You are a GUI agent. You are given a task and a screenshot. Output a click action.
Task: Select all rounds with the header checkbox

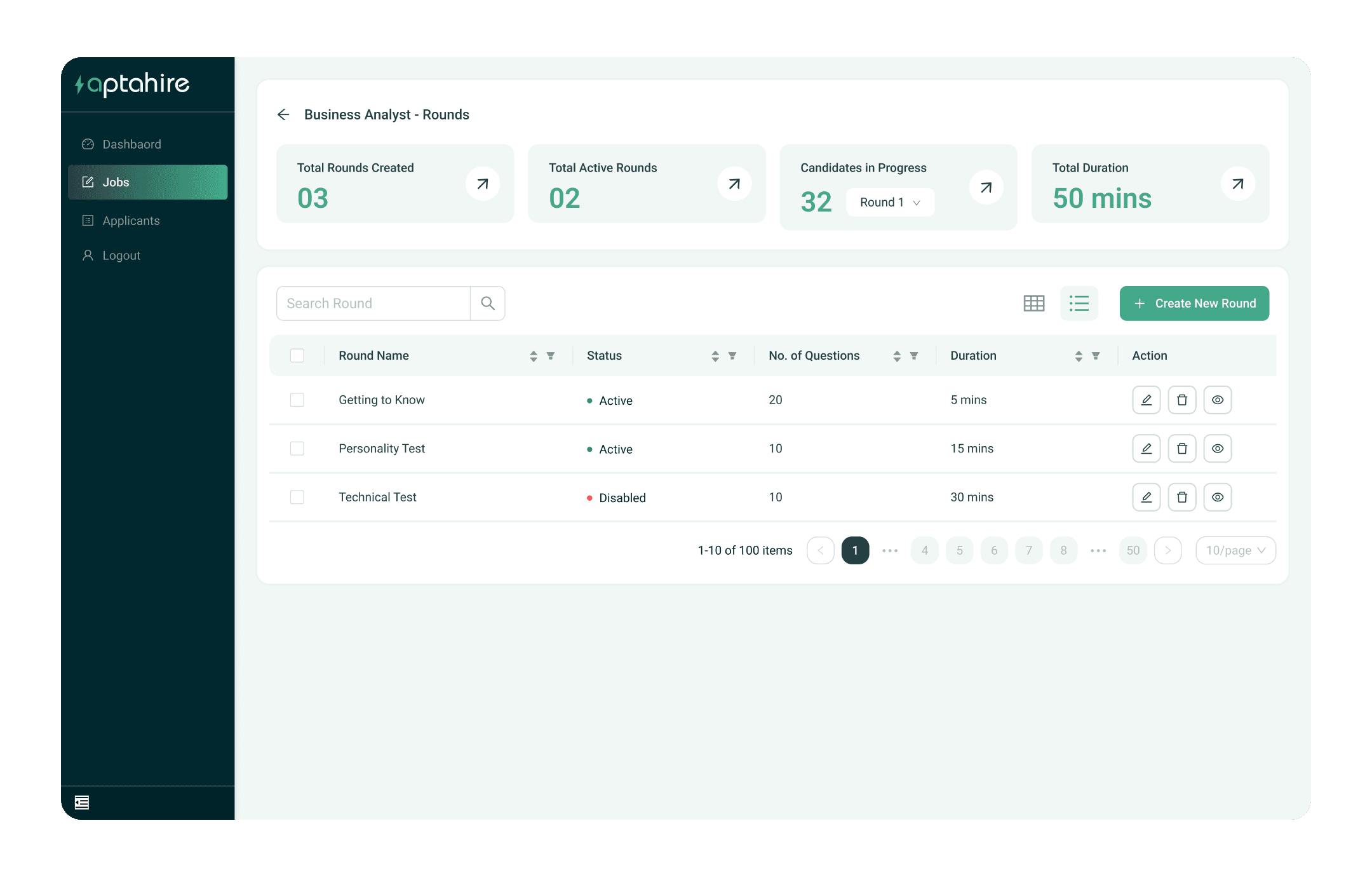(297, 356)
